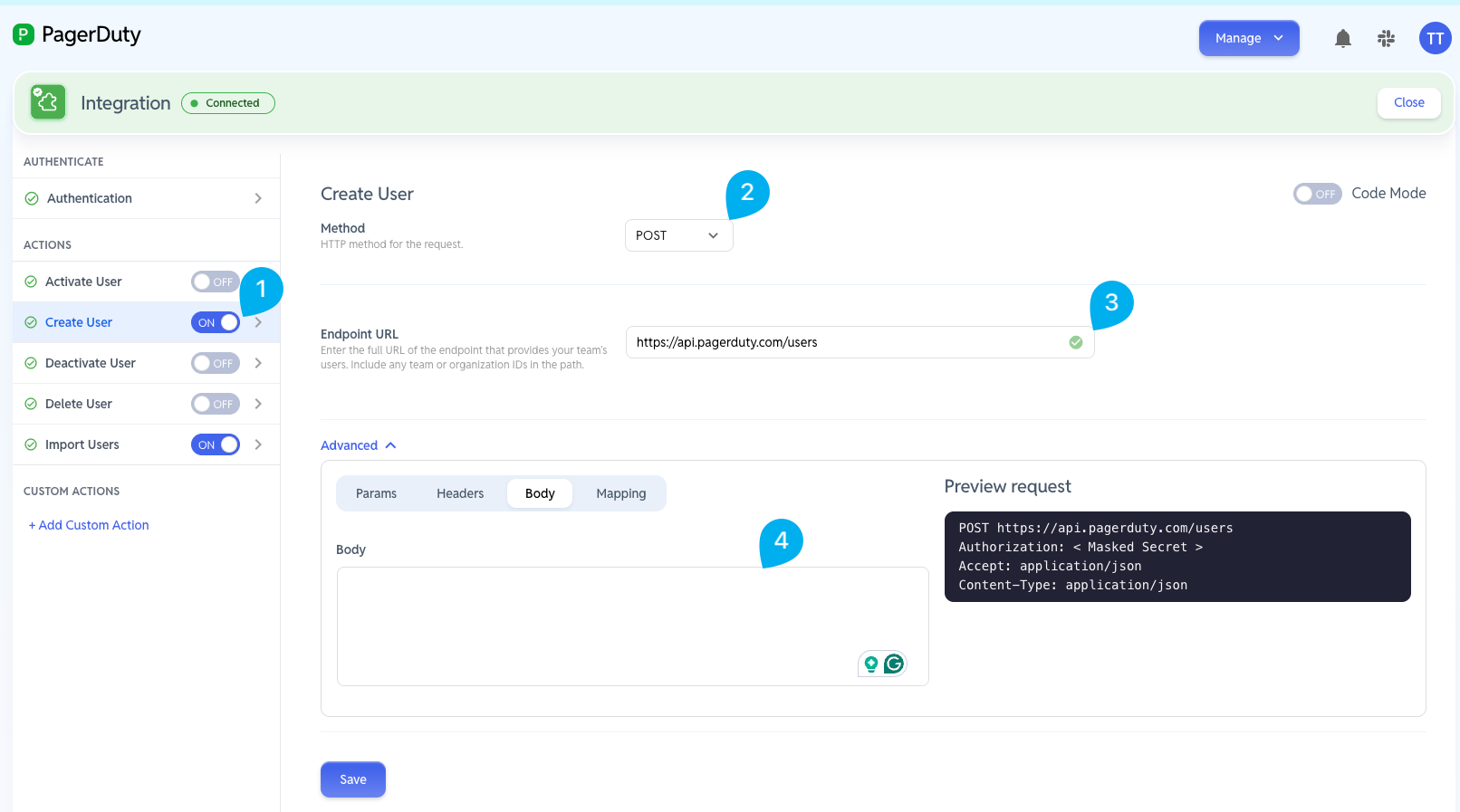Switch to the Params tab
This screenshot has width=1460, height=812.
(x=376, y=493)
